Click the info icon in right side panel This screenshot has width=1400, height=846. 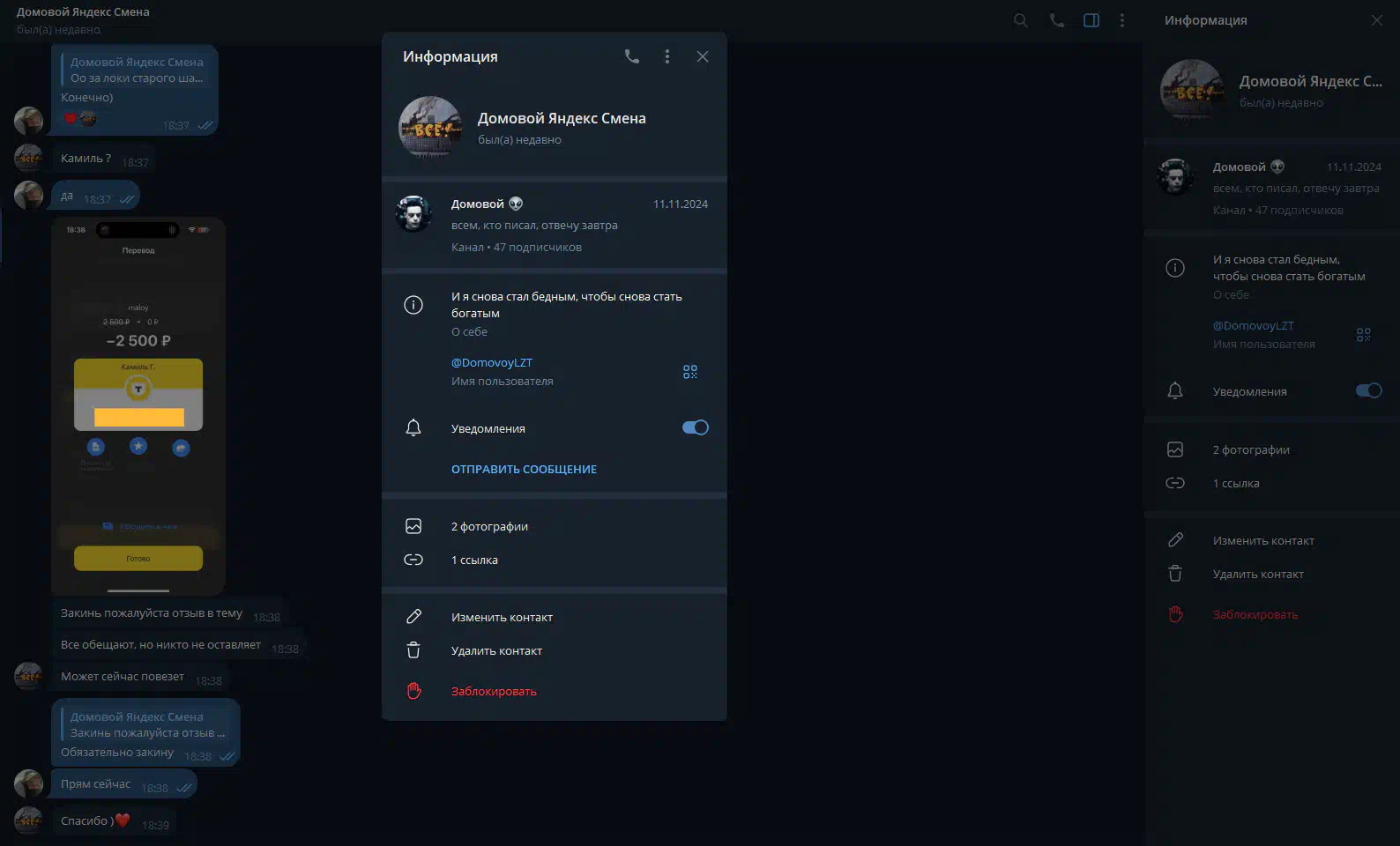pos(1175,268)
